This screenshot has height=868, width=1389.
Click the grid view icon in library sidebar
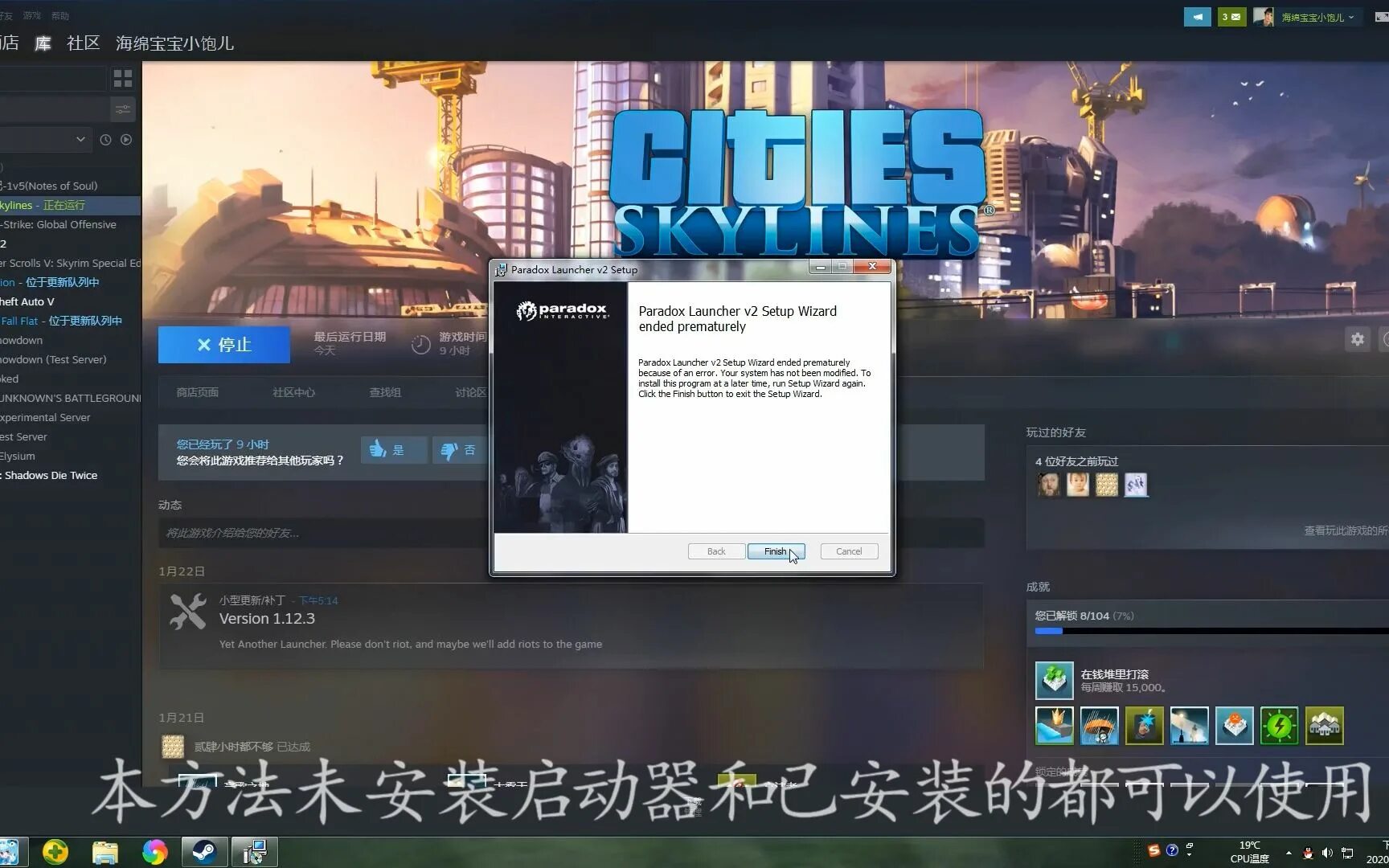tap(123, 78)
